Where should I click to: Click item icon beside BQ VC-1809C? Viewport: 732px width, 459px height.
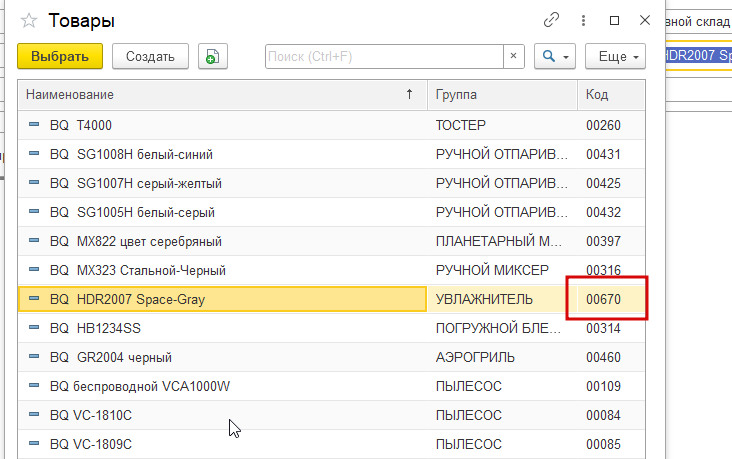coord(34,443)
